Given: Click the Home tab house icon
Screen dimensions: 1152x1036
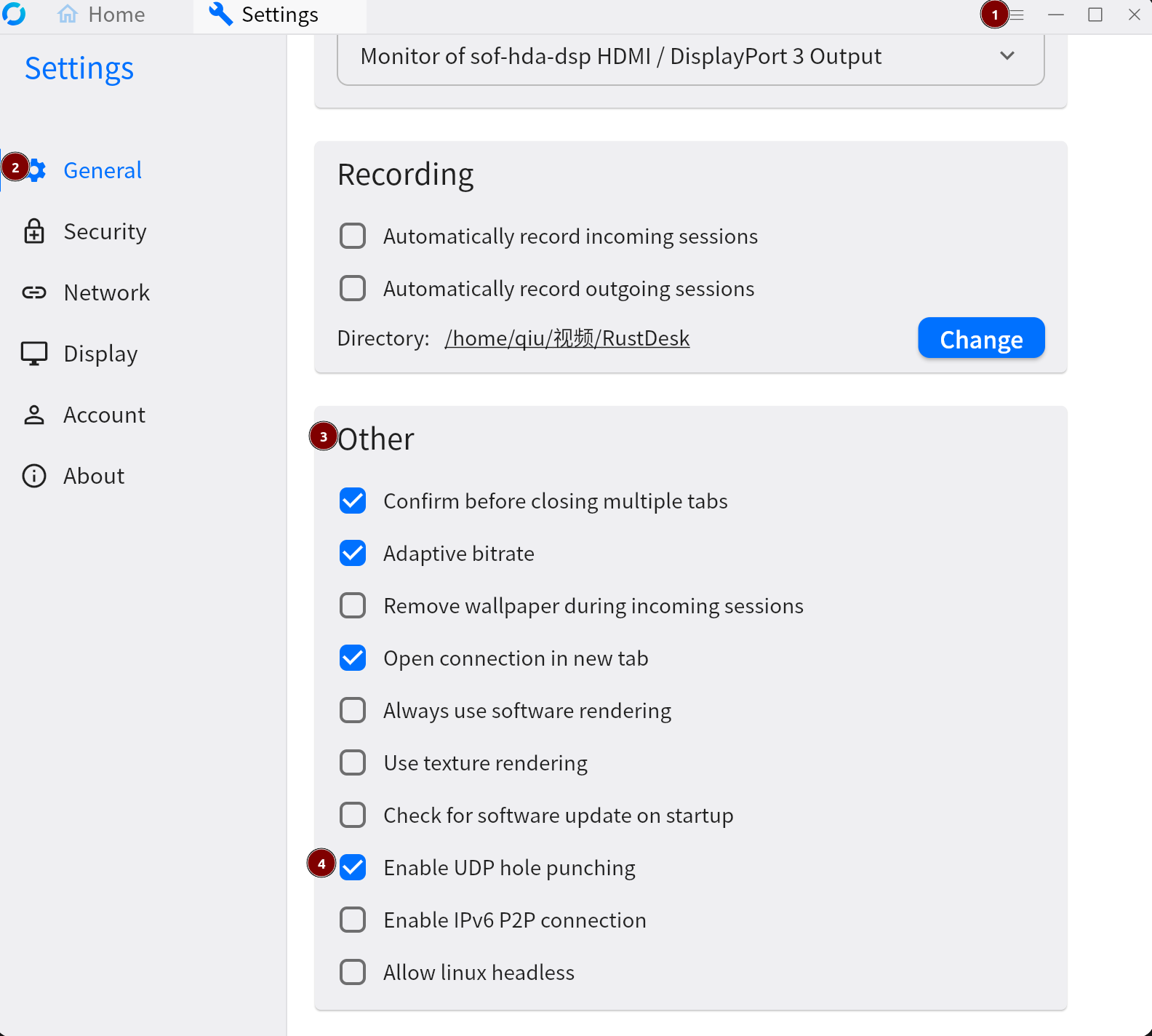Looking at the screenshot, I should point(68,15).
